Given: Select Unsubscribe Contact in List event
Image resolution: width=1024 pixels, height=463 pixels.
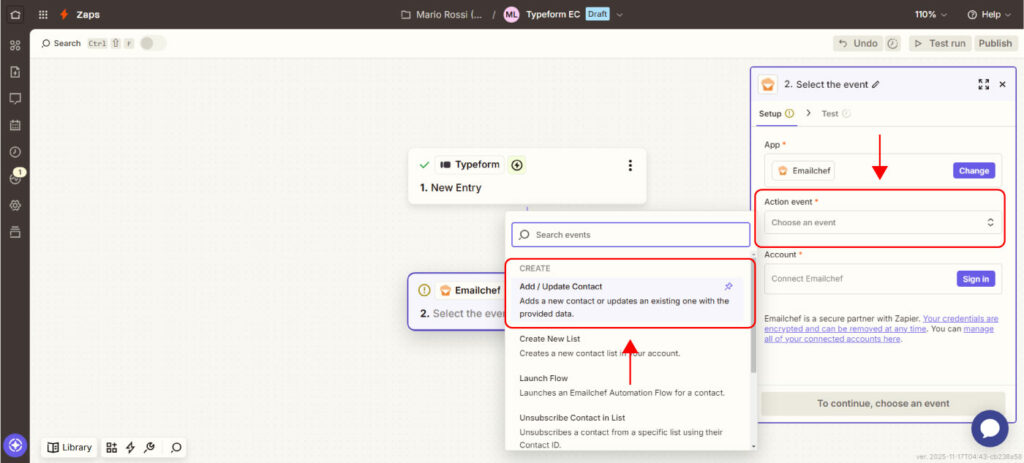Looking at the screenshot, I should (x=627, y=431).
